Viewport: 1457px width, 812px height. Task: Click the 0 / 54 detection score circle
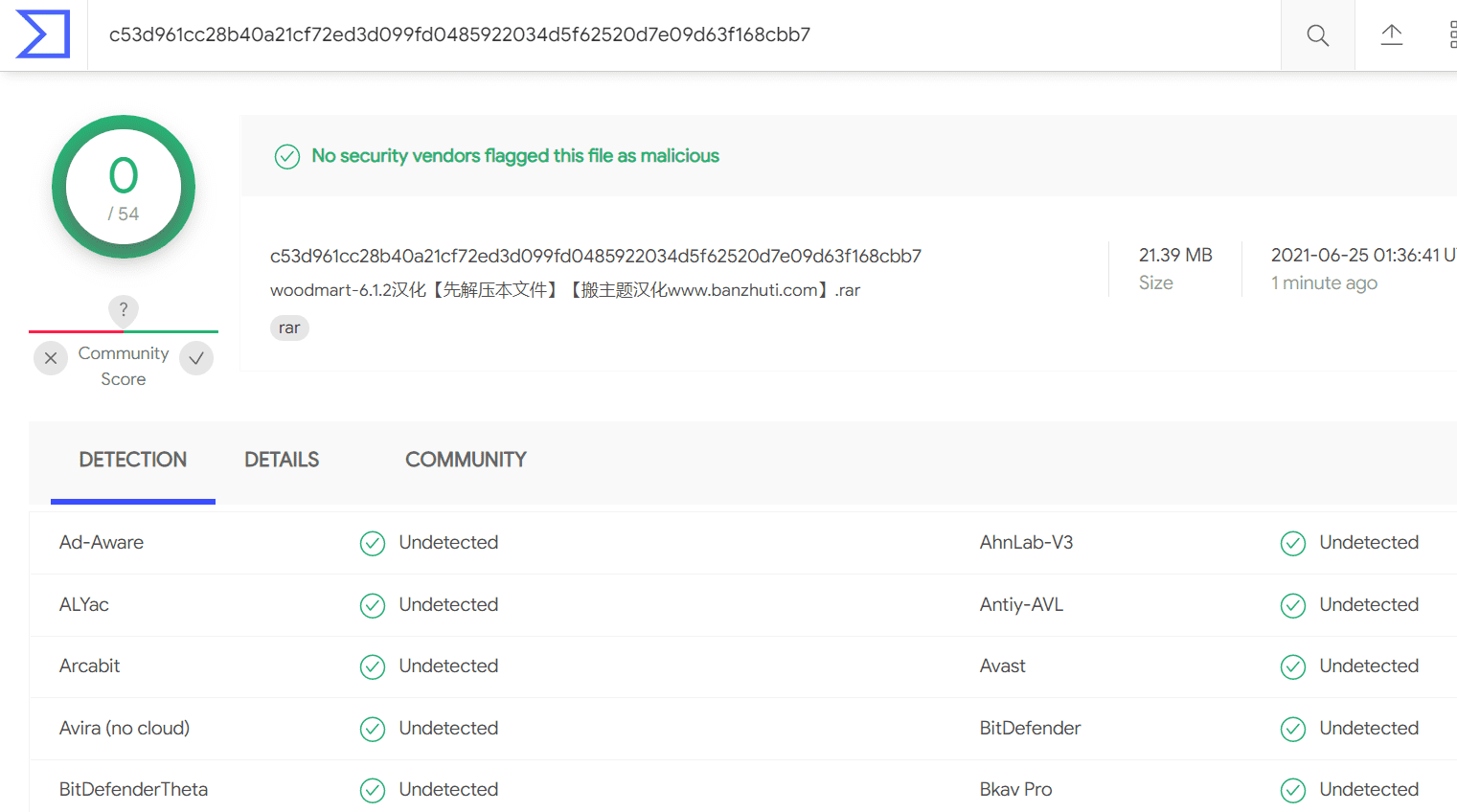[124, 187]
